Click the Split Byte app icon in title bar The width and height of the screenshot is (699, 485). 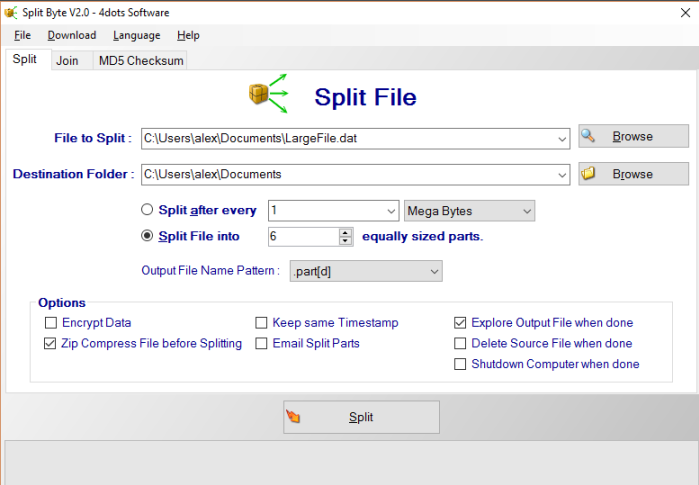coord(10,12)
